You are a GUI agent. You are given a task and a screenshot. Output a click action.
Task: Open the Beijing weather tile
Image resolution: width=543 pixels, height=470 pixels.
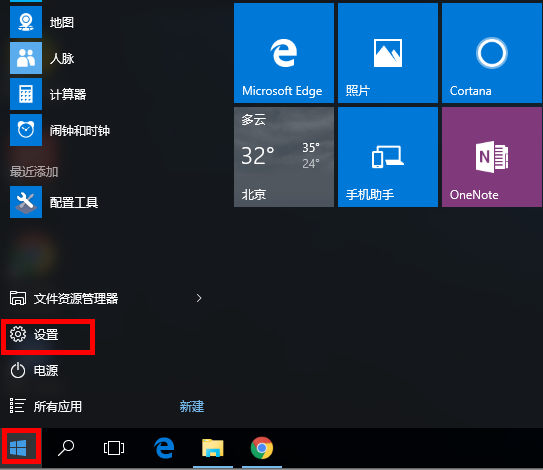pos(284,157)
